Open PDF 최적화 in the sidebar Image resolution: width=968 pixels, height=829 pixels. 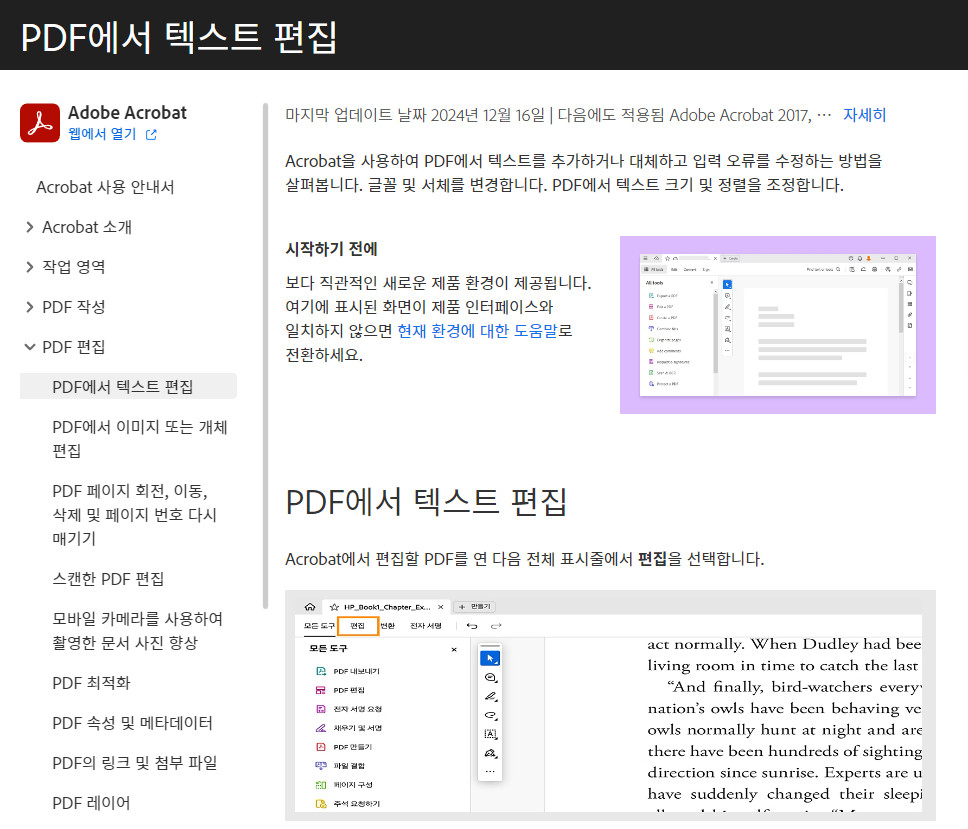point(91,683)
